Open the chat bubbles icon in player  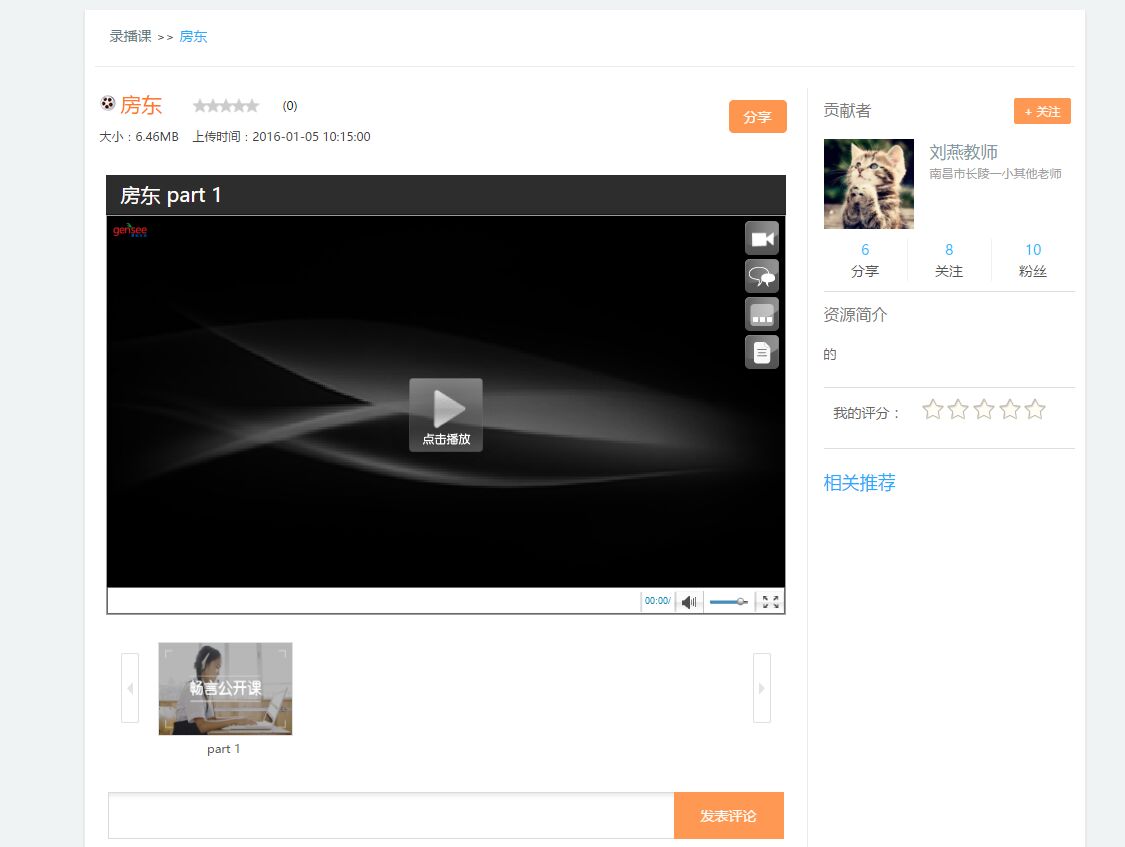(x=762, y=277)
